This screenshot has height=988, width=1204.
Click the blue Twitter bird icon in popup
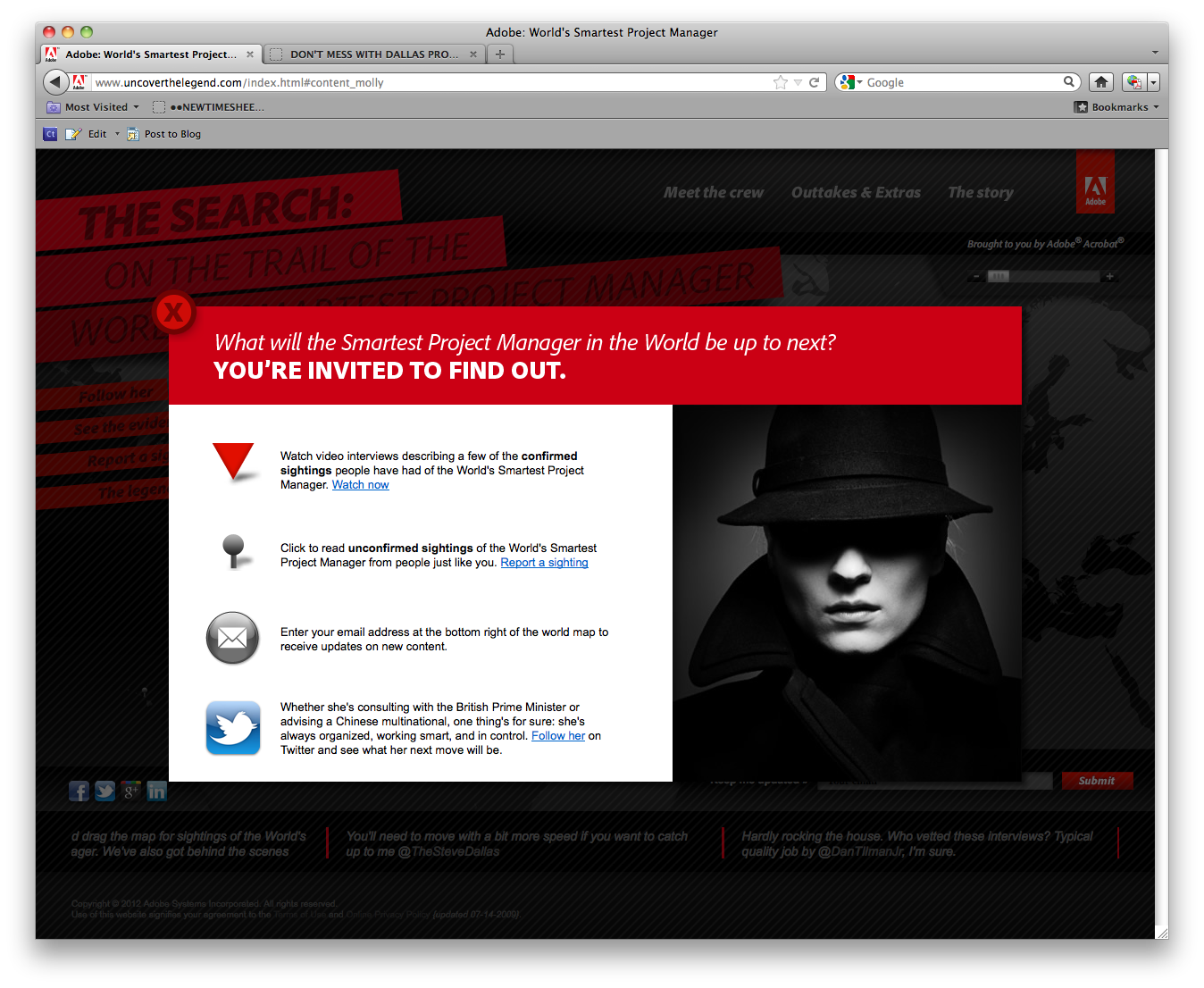[x=233, y=728]
